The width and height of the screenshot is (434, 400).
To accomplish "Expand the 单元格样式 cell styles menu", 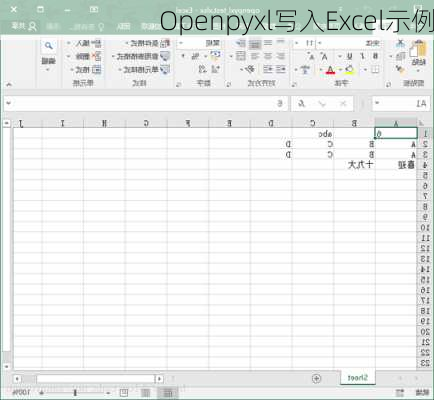I will pyautogui.click(x=145, y=70).
